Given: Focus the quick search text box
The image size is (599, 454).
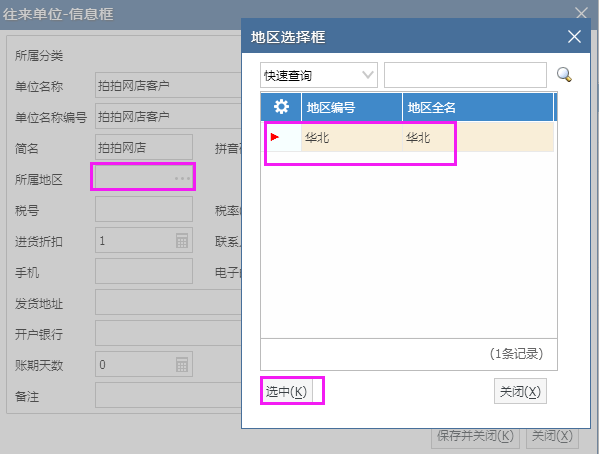Looking at the screenshot, I should pyautogui.click(x=465, y=75).
